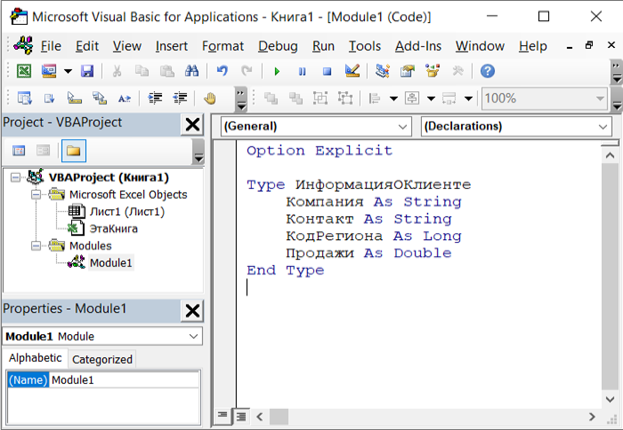Open the Insert object dropdown arrow
Screen dimensions: 623x430
point(68,72)
